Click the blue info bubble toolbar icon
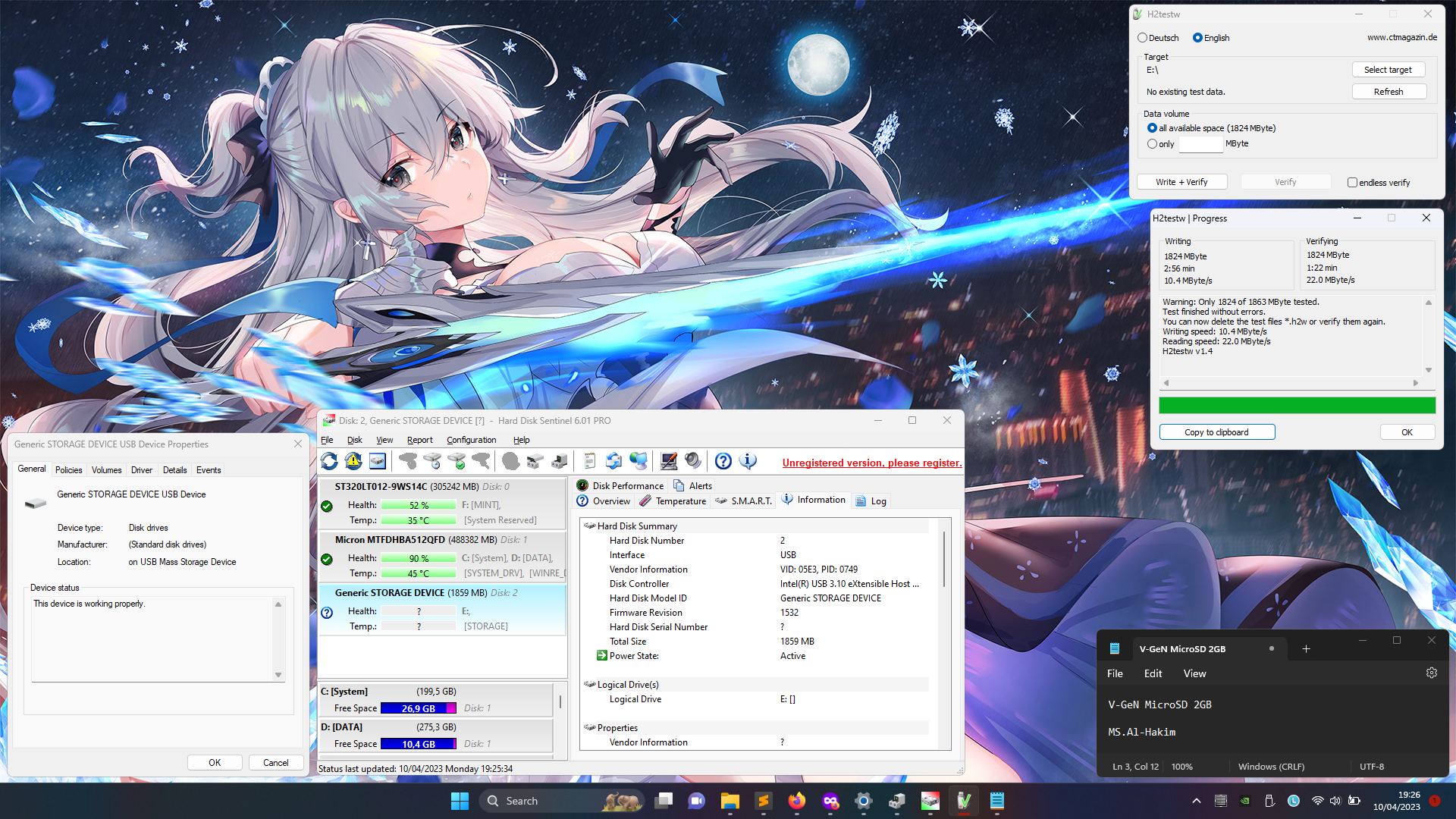The image size is (1456, 819). (x=748, y=461)
